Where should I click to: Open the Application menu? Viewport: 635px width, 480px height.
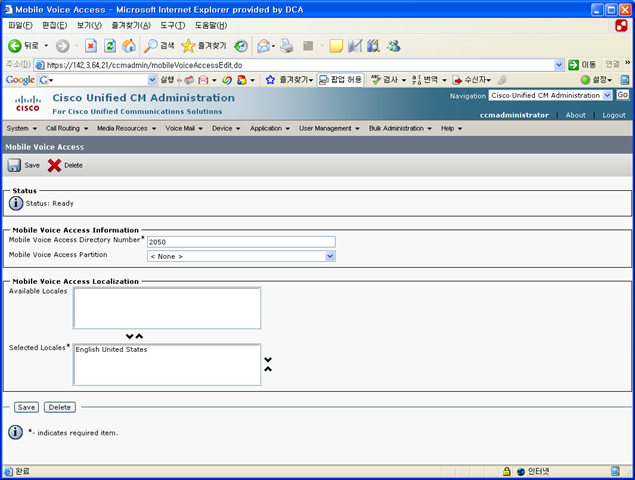pos(270,128)
